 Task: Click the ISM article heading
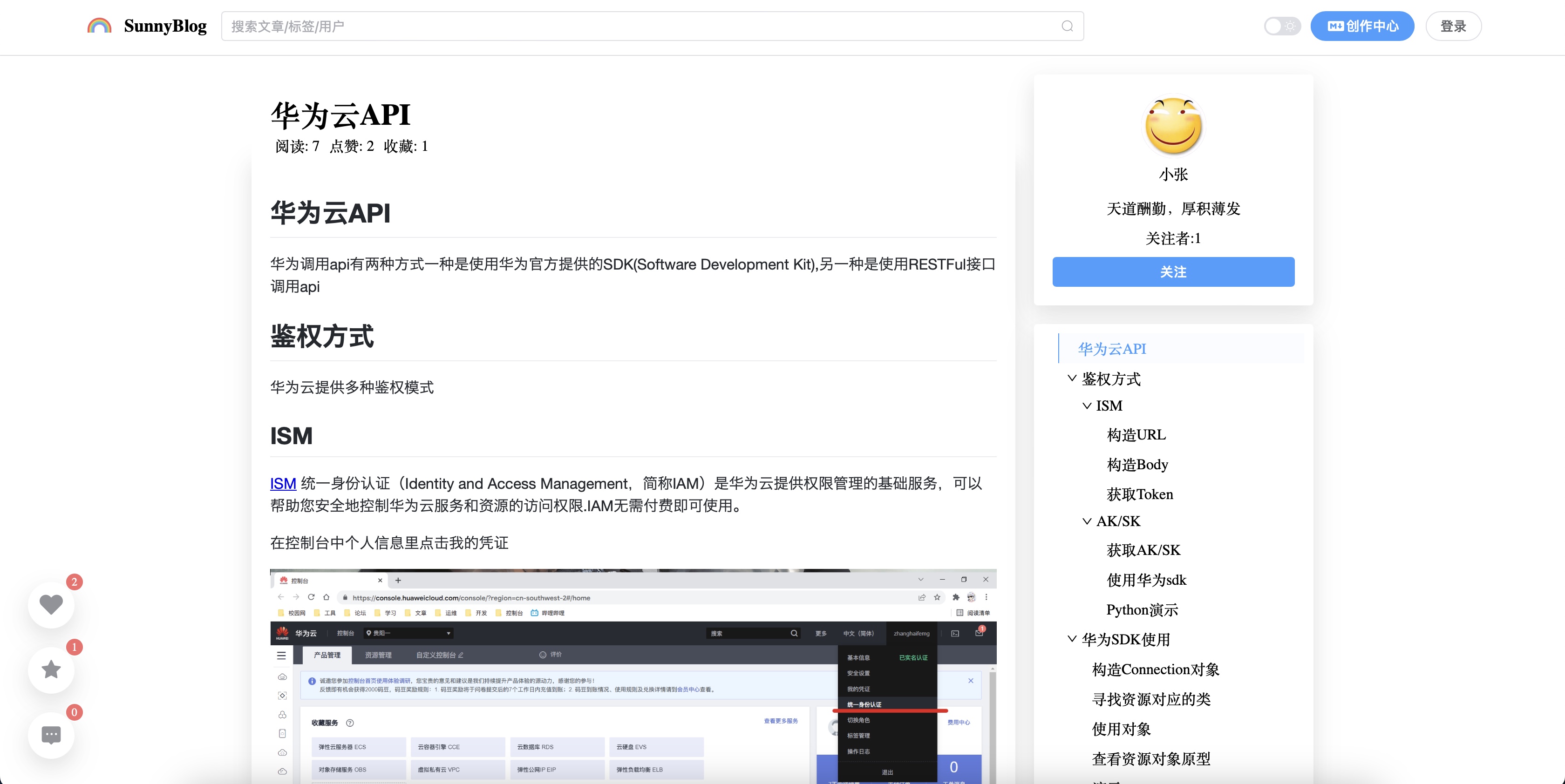click(x=291, y=435)
